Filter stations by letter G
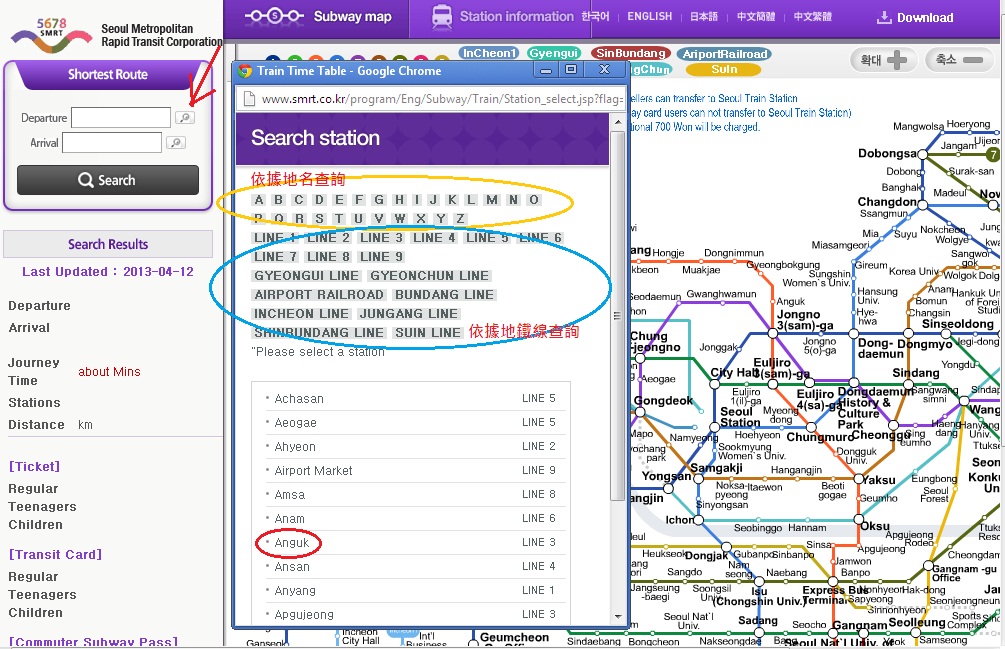This screenshot has width=1005, height=649. 379,200
